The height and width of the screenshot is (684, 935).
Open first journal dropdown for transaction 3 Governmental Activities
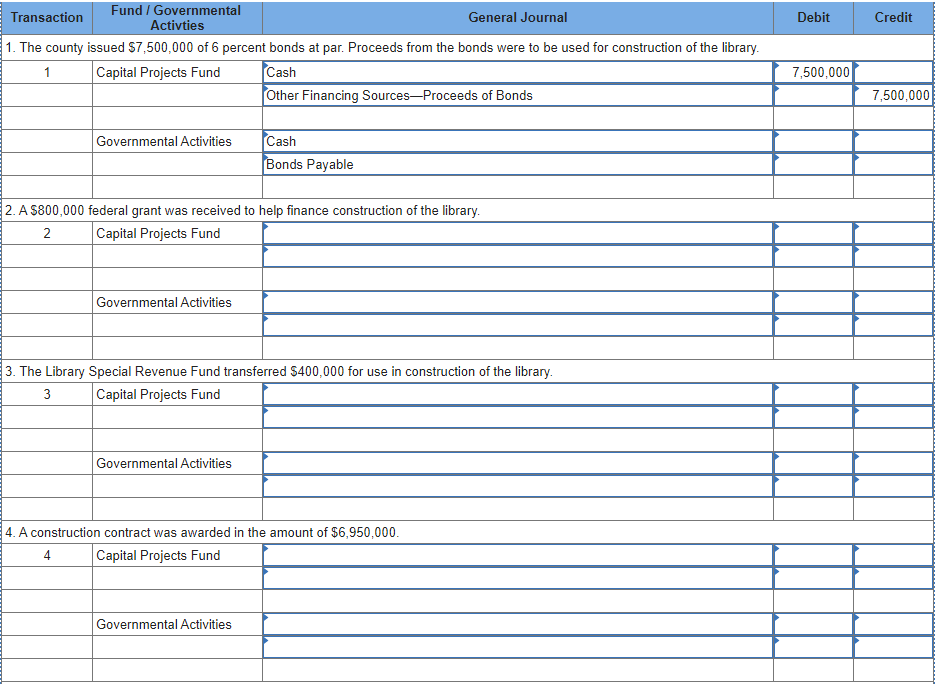tap(518, 463)
